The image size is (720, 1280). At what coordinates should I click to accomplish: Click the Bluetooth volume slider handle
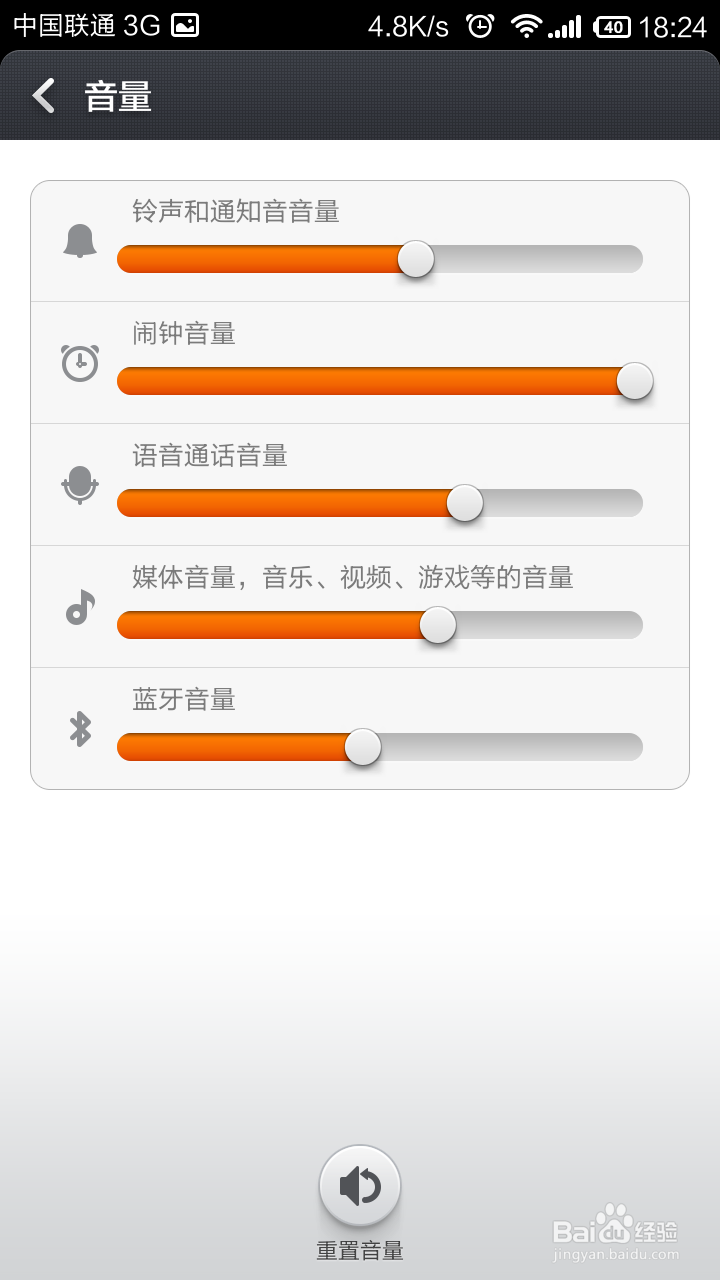(363, 747)
